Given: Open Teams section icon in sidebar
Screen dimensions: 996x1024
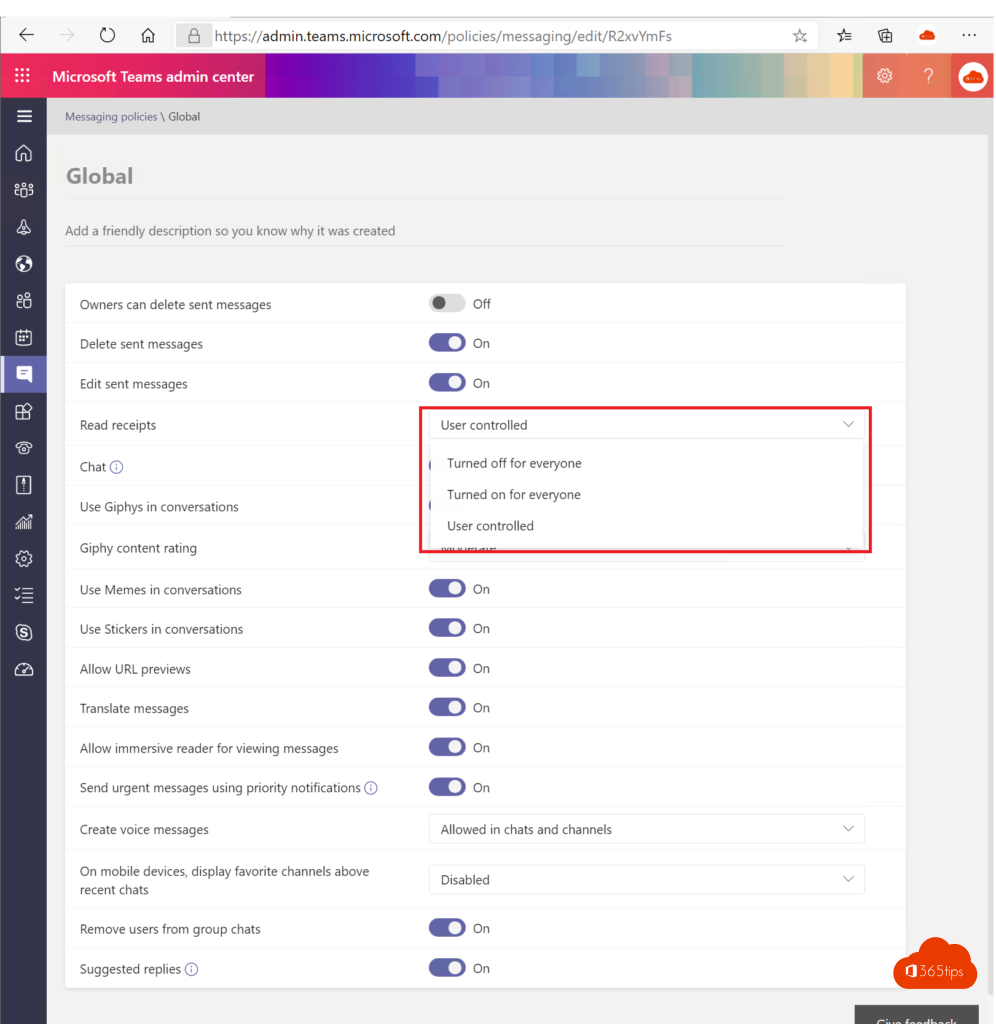Looking at the screenshot, I should tap(24, 190).
